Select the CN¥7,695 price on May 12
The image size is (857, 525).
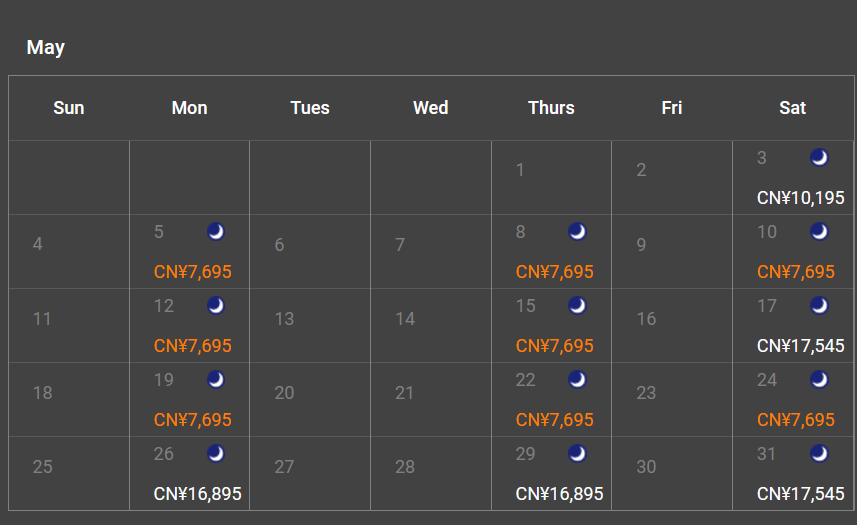coord(192,346)
